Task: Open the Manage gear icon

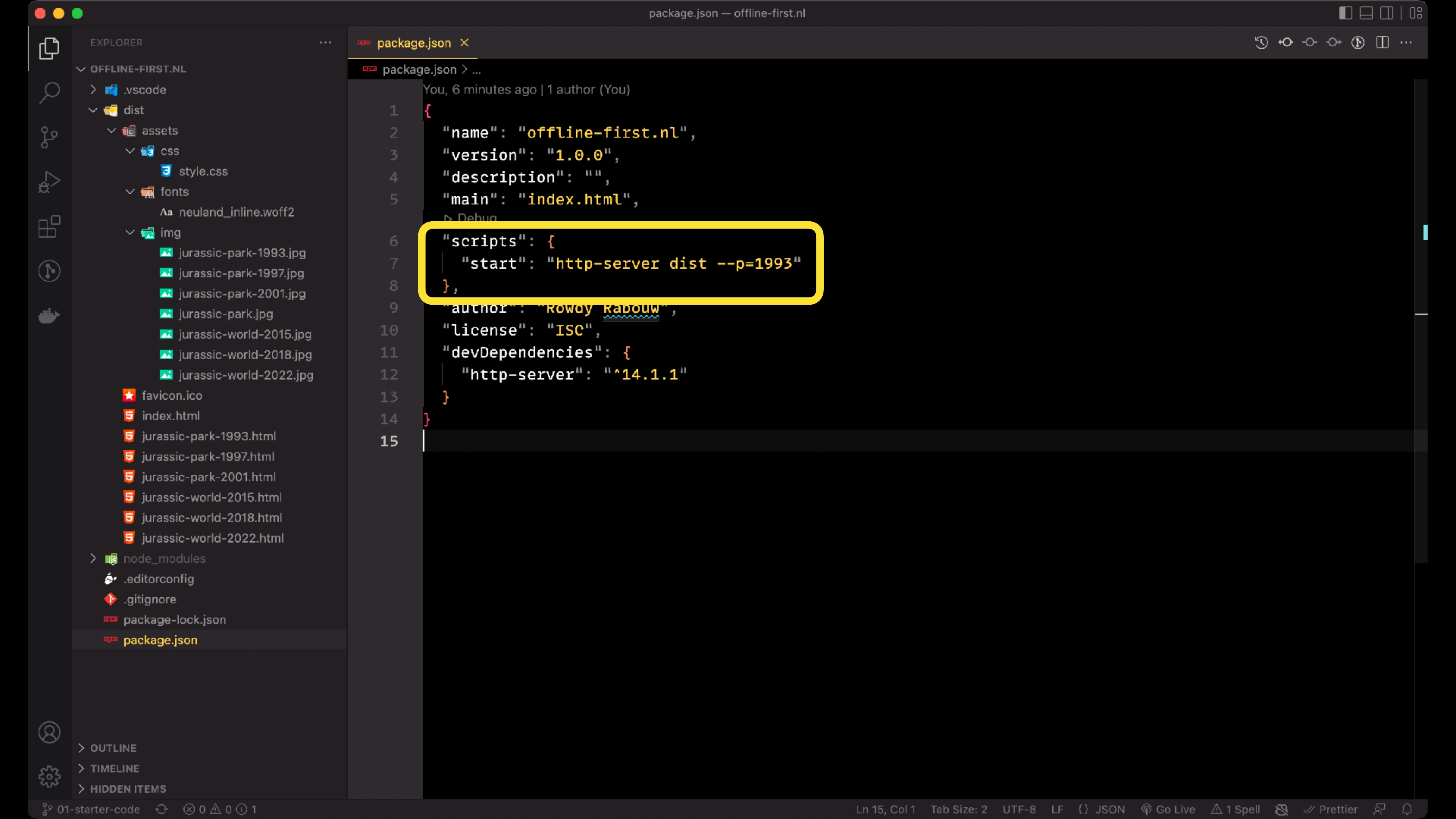Action: point(49,777)
